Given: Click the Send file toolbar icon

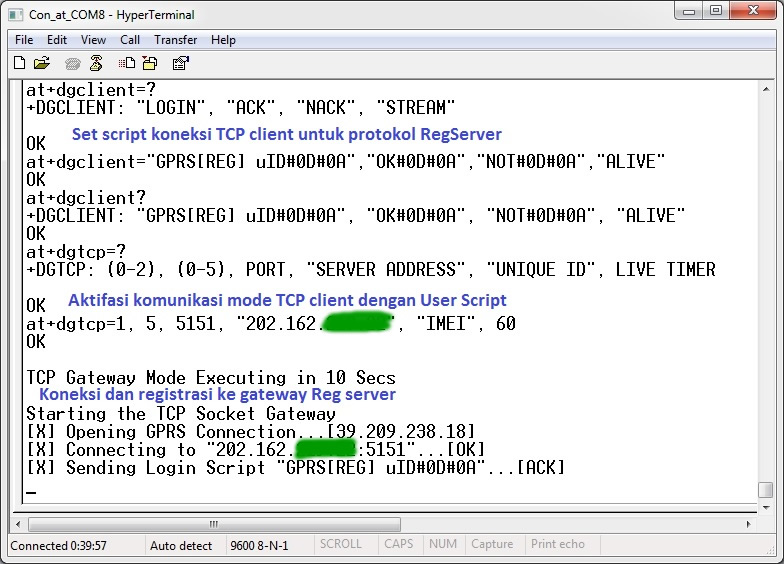Looking at the screenshot, I should click(x=128, y=63).
